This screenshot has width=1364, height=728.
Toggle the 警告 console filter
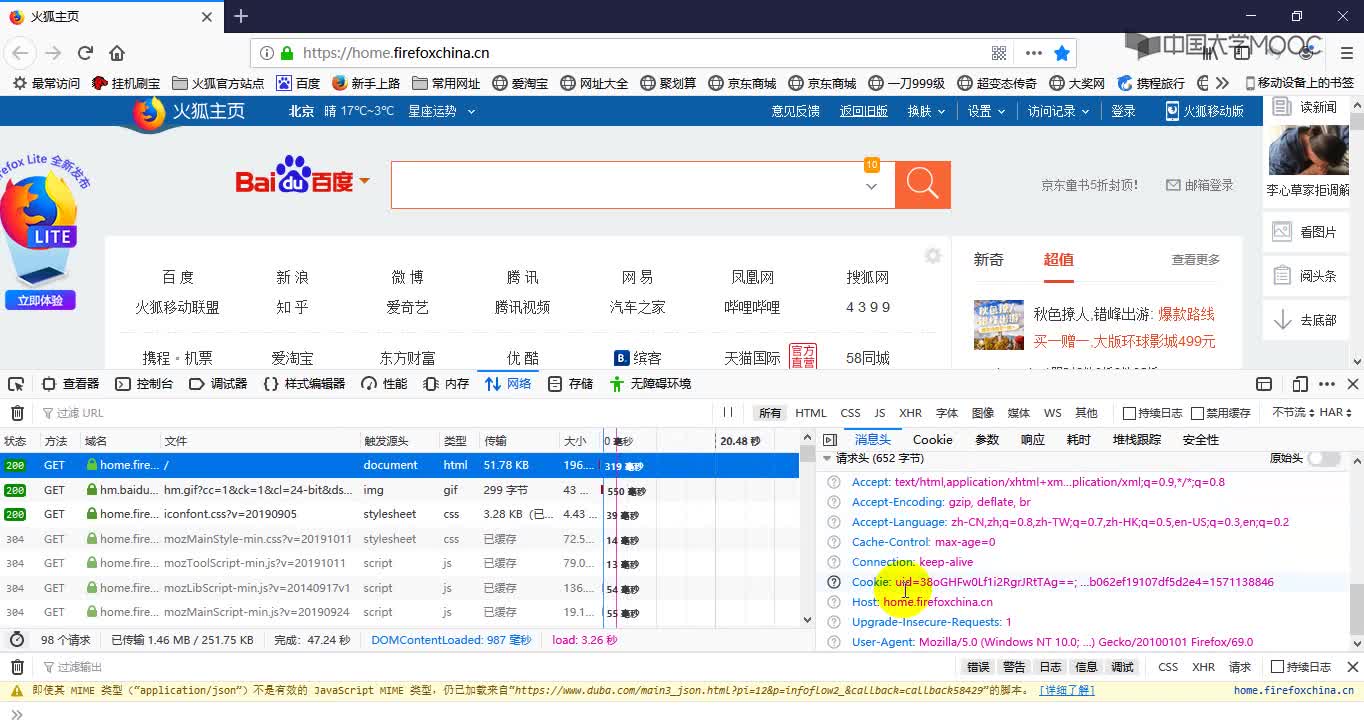tap(1014, 667)
